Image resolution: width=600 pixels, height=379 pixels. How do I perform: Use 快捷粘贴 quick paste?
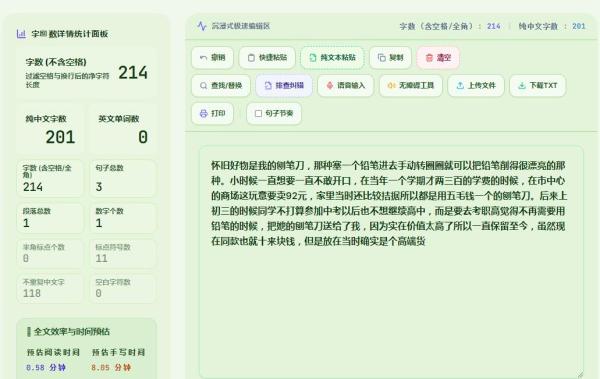click(267, 58)
